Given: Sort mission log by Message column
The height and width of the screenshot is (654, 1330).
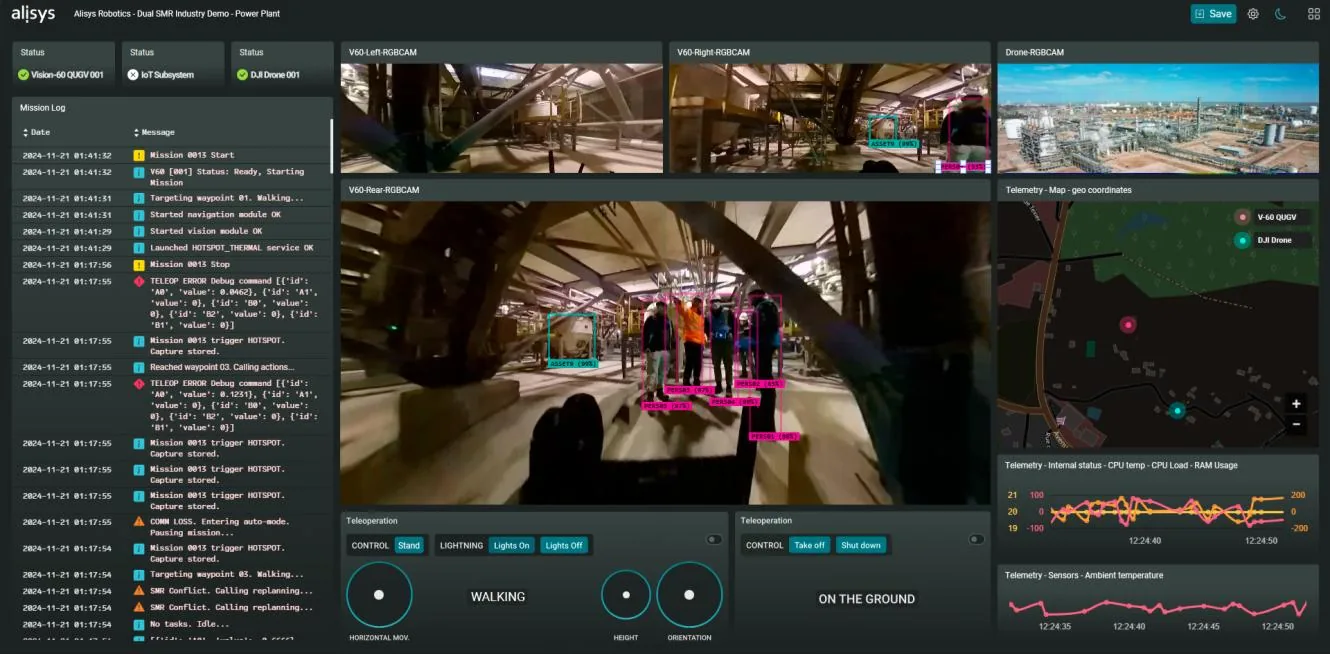Looking at the screenshot, I should 154,132.
